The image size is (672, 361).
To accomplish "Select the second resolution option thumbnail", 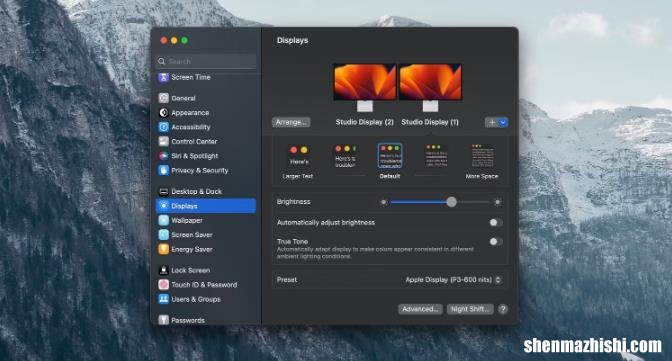I will 345,156.
